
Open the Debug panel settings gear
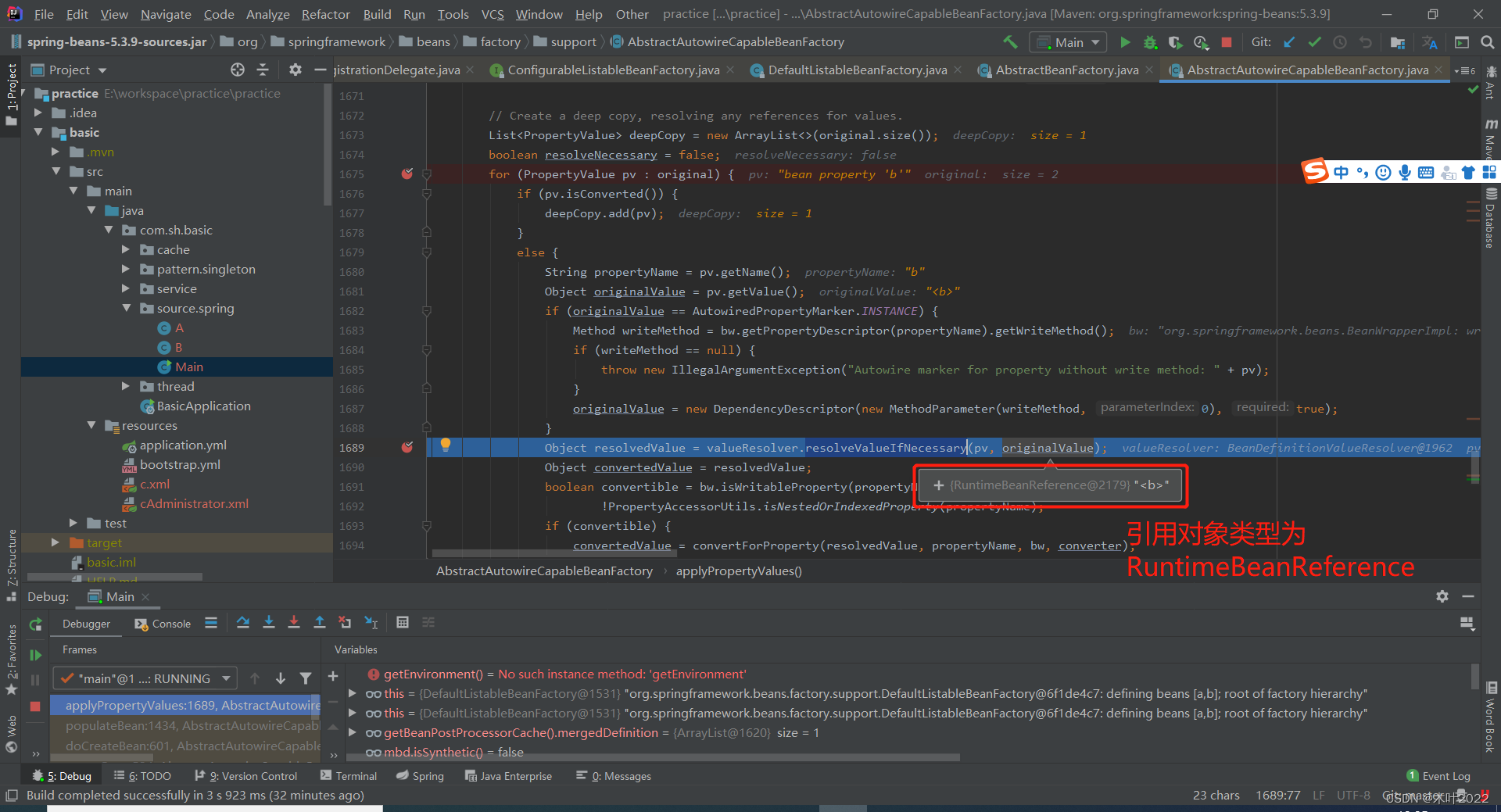[x=1442, y=596]
